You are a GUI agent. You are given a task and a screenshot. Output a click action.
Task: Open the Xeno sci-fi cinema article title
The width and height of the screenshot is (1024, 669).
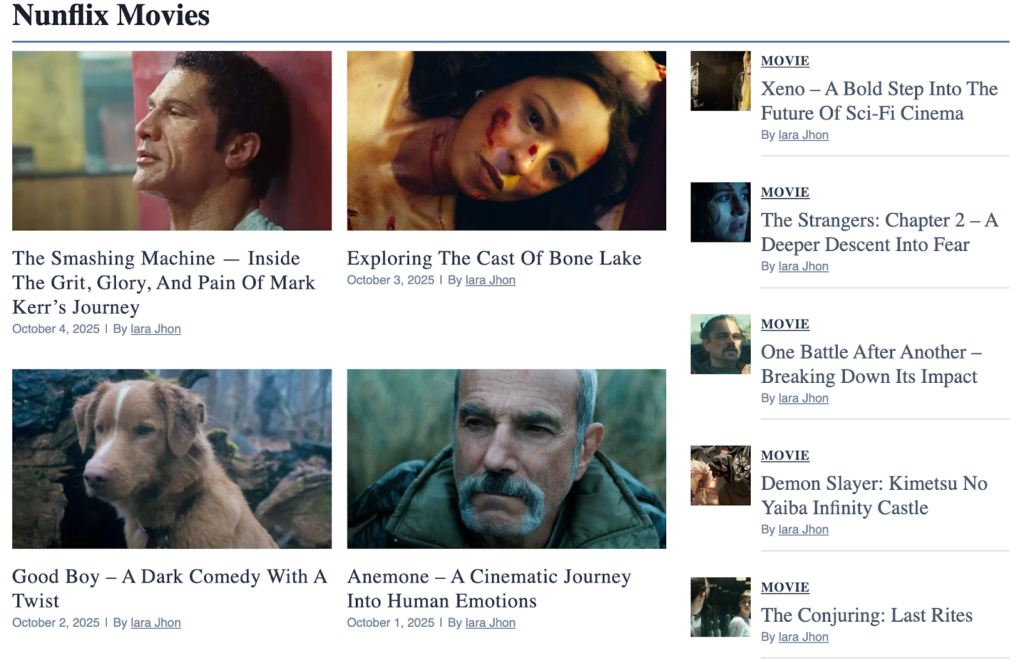click(879, 101)
